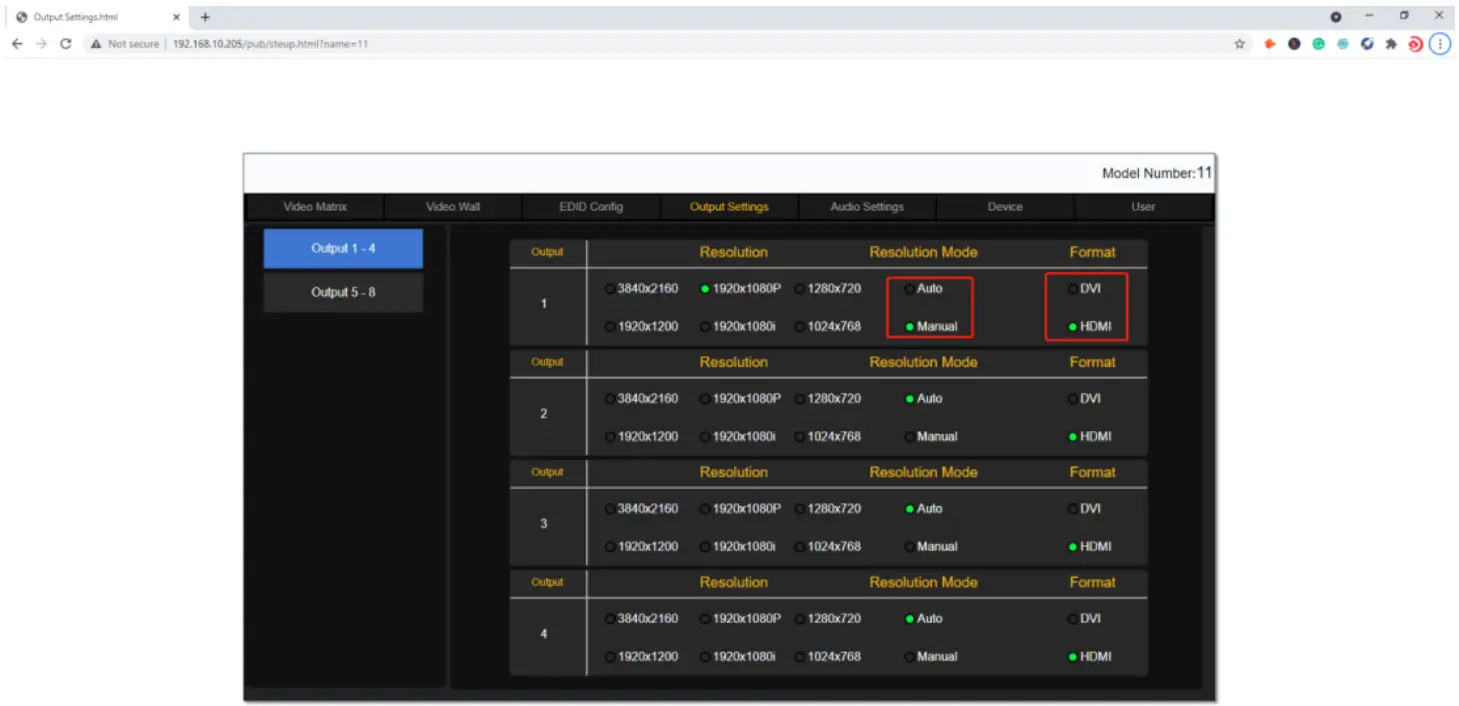The width and height of the screenshot is (1459, 706).
Task: Select the Output Settings tab
Action: coord(729,207)
